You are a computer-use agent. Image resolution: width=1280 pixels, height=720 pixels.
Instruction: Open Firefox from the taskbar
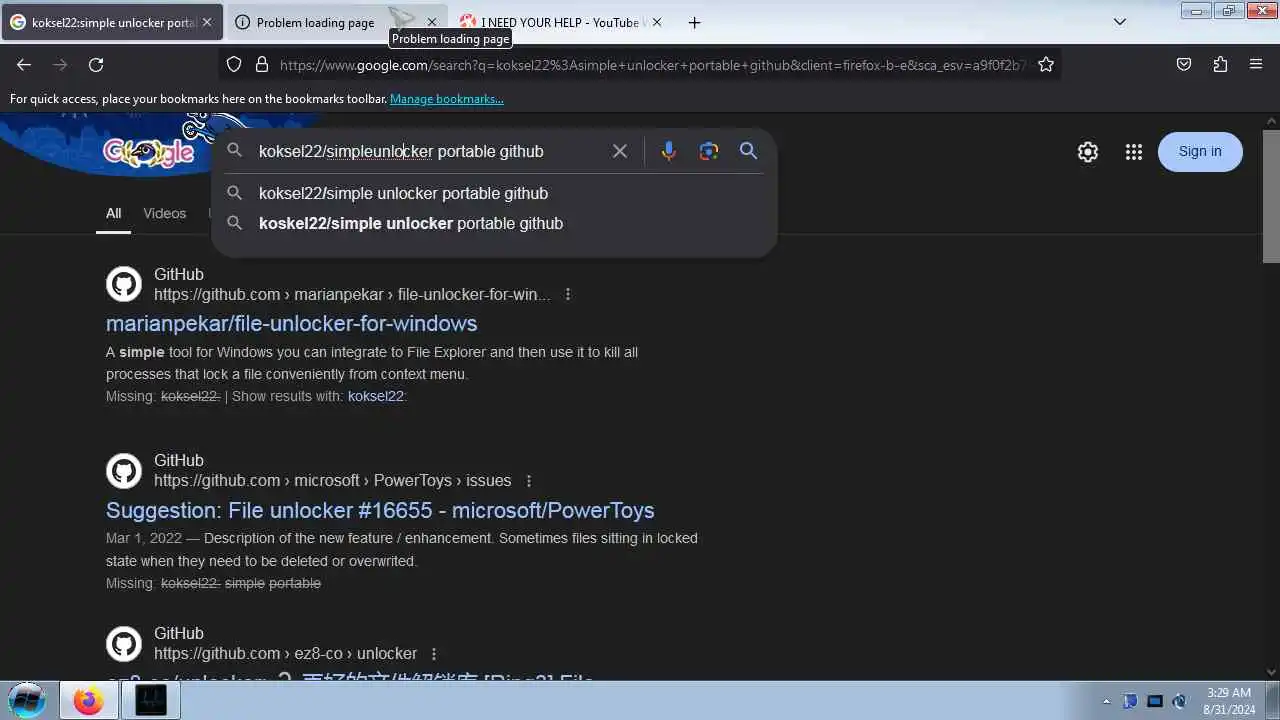point(88,701)
